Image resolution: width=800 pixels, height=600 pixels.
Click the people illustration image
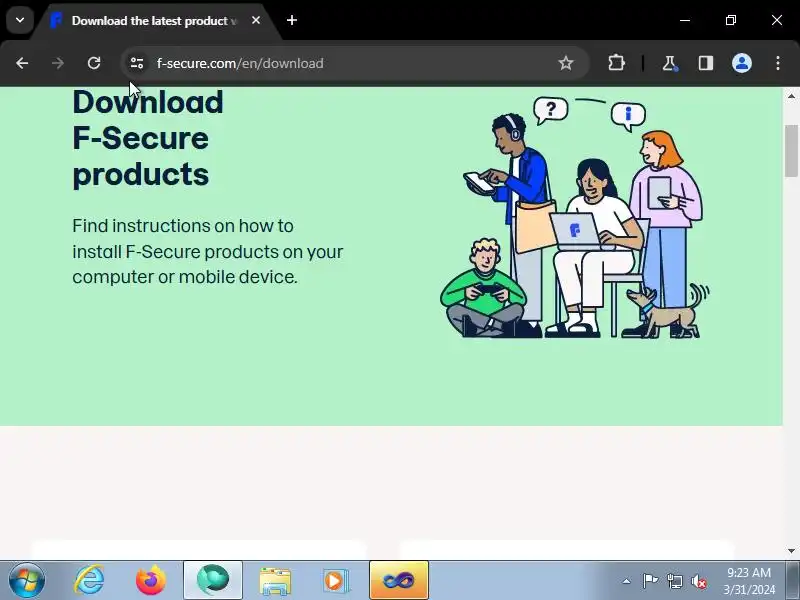(574, 217)
